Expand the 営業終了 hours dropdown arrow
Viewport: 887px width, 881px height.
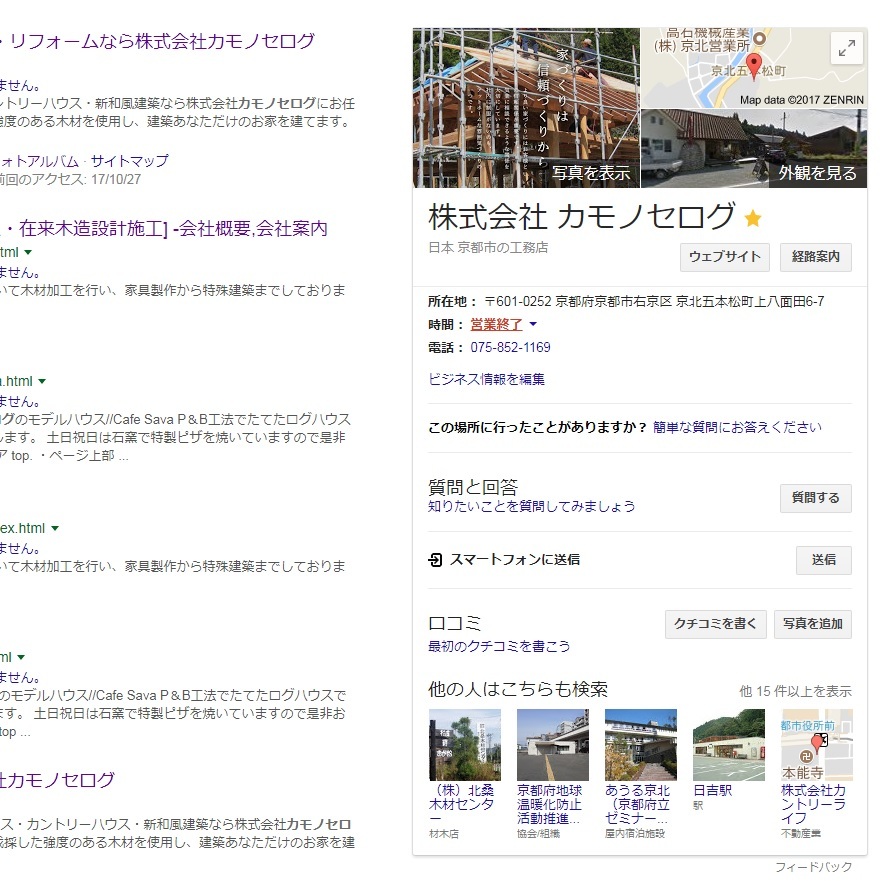[x=533, y=324]
